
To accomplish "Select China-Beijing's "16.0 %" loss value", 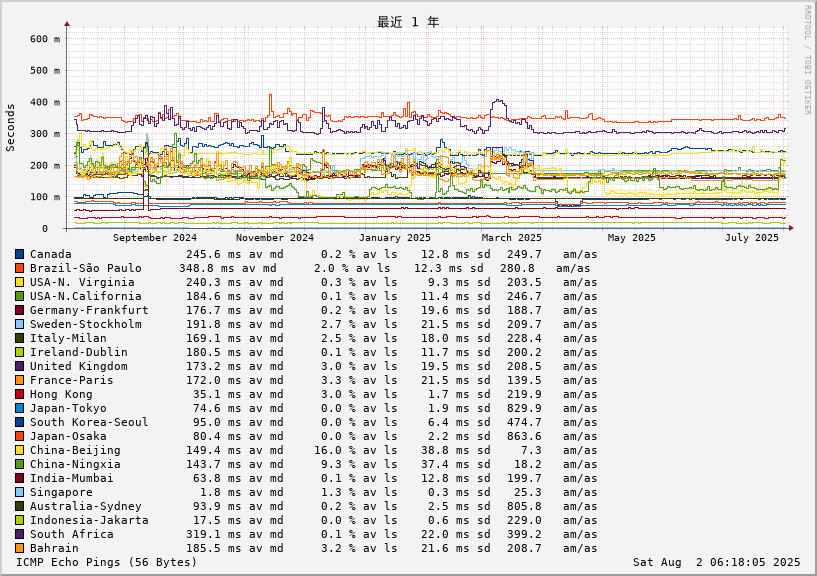I will click(336, 450).
